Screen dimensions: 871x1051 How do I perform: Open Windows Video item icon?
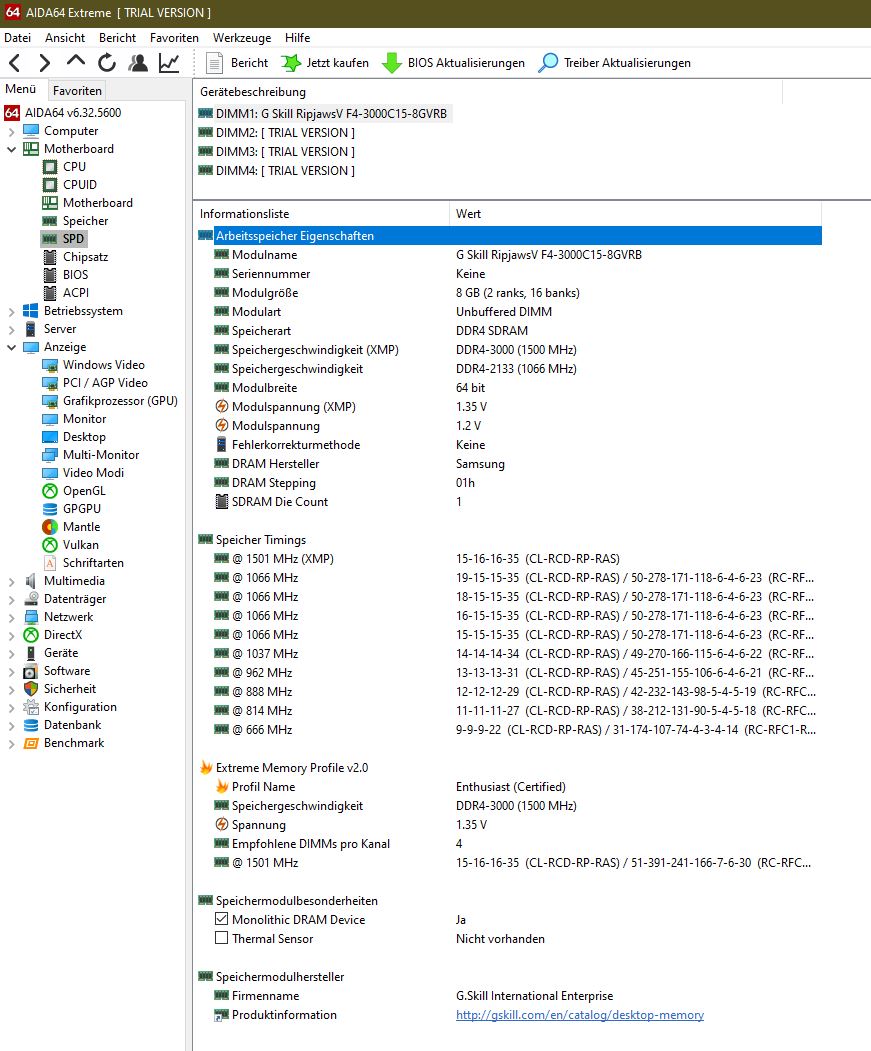[50, 365]
